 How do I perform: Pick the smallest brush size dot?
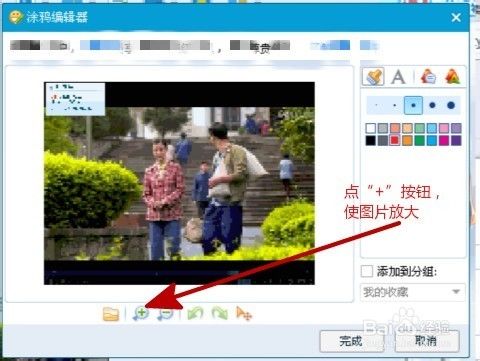pos(376,105)
